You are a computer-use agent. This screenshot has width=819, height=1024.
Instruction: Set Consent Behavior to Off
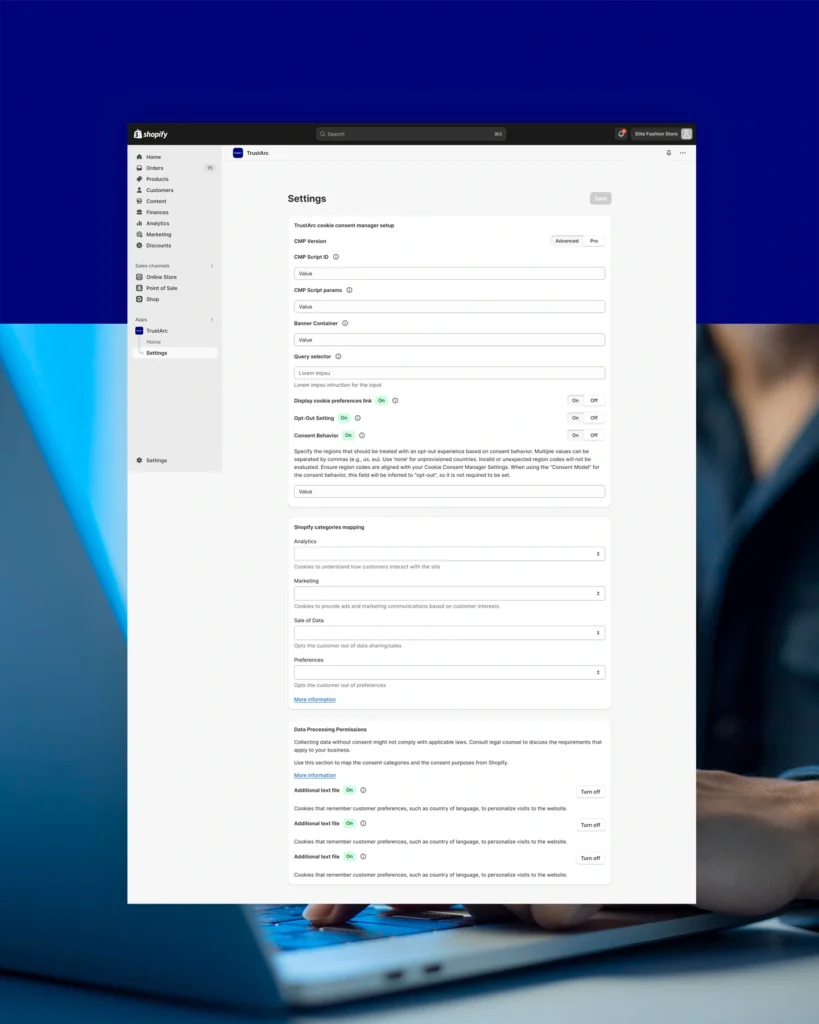594,435
